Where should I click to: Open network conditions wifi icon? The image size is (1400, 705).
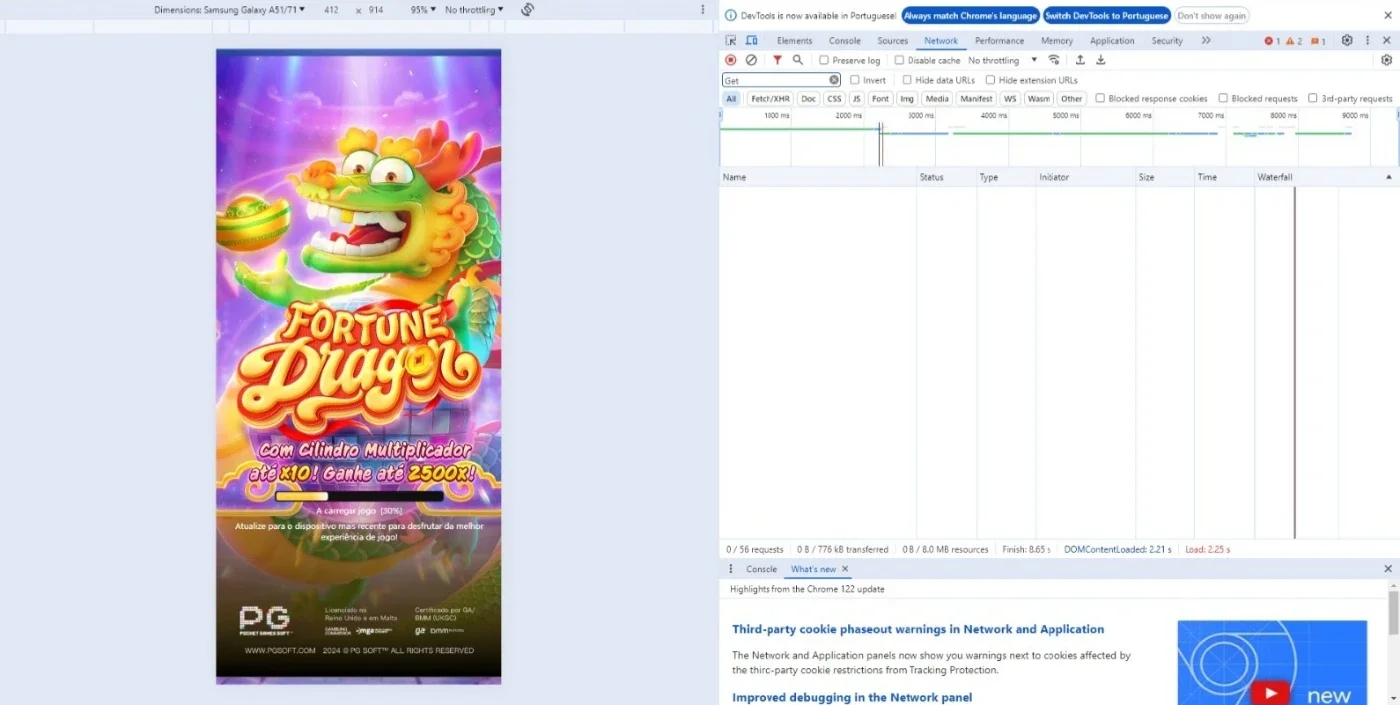point(1054,60)
